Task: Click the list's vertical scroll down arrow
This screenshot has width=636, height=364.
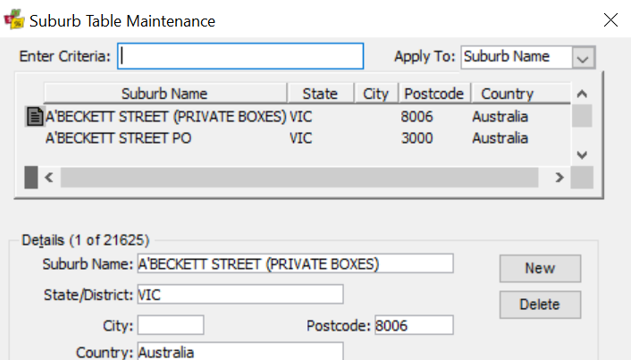Action: click(x=582, y=155)
